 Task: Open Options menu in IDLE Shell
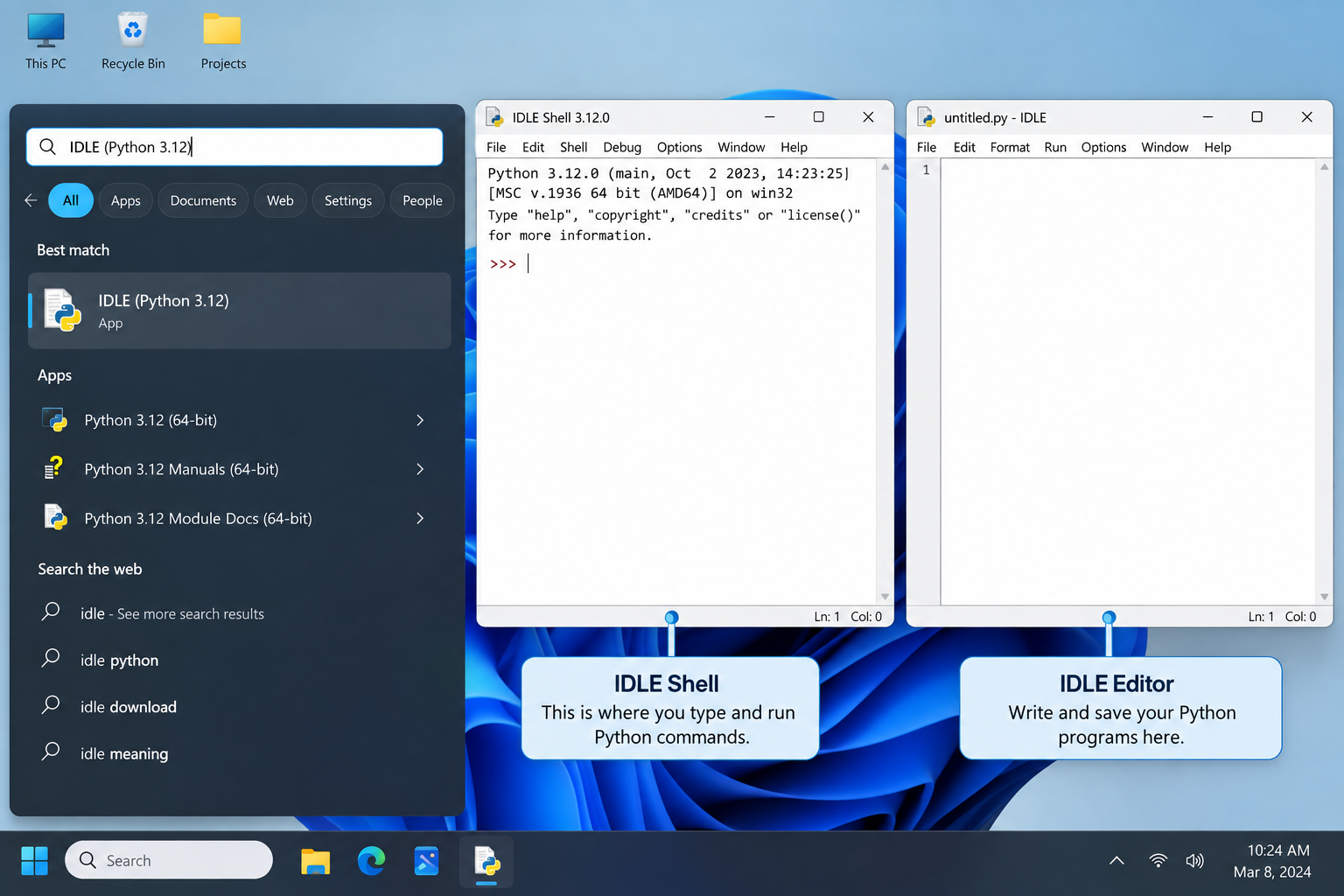point(680,147)
